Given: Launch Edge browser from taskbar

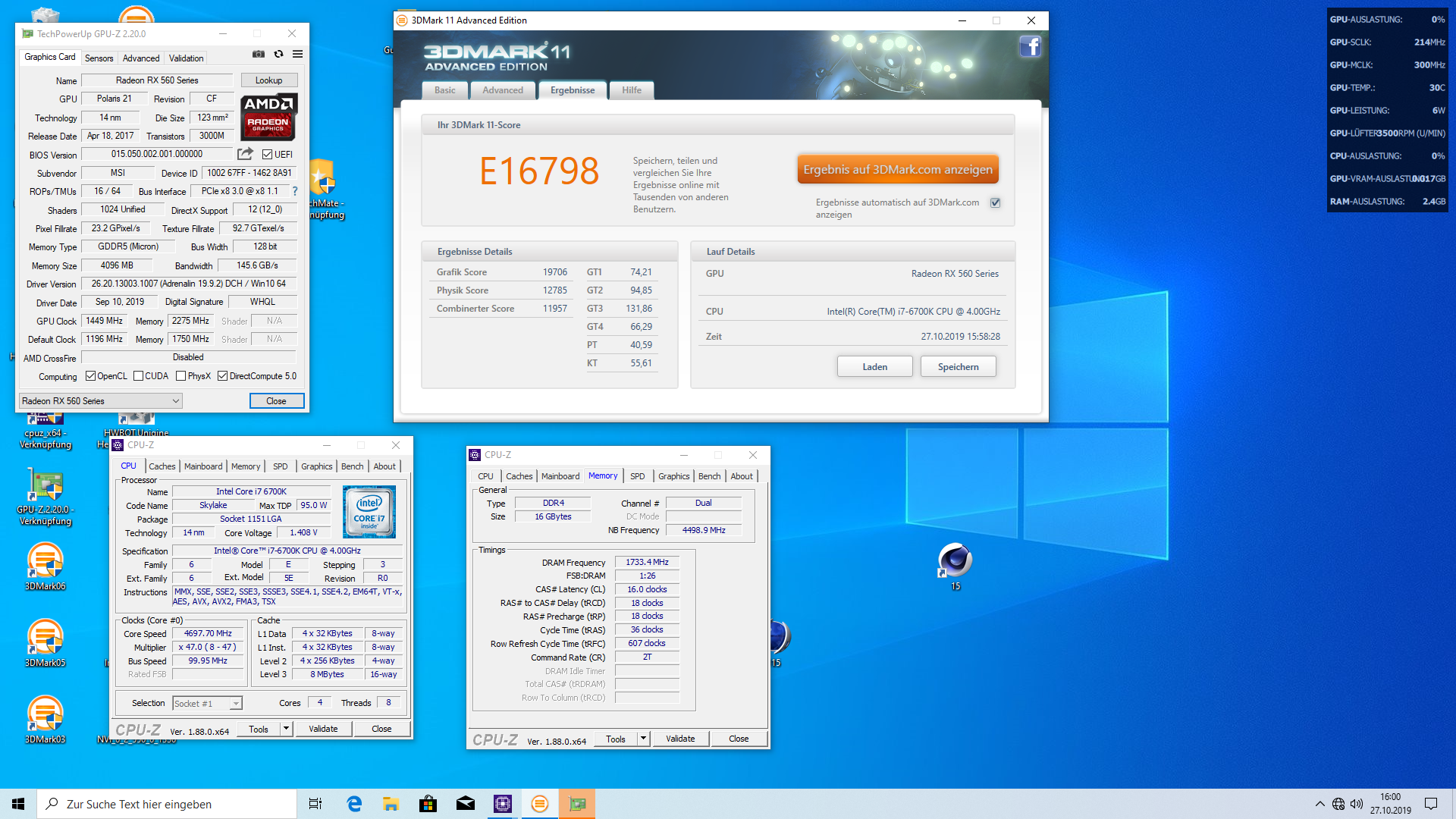Looking at the screenshot, I should click(x=354, y=804).
